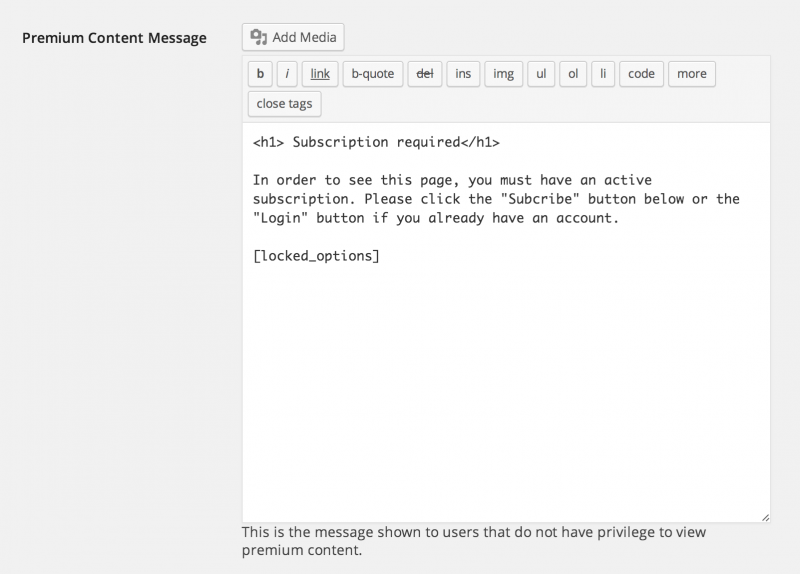This screenshot has height=574, width=800.
Task: Click the close tags button
Action: [285, 104]
